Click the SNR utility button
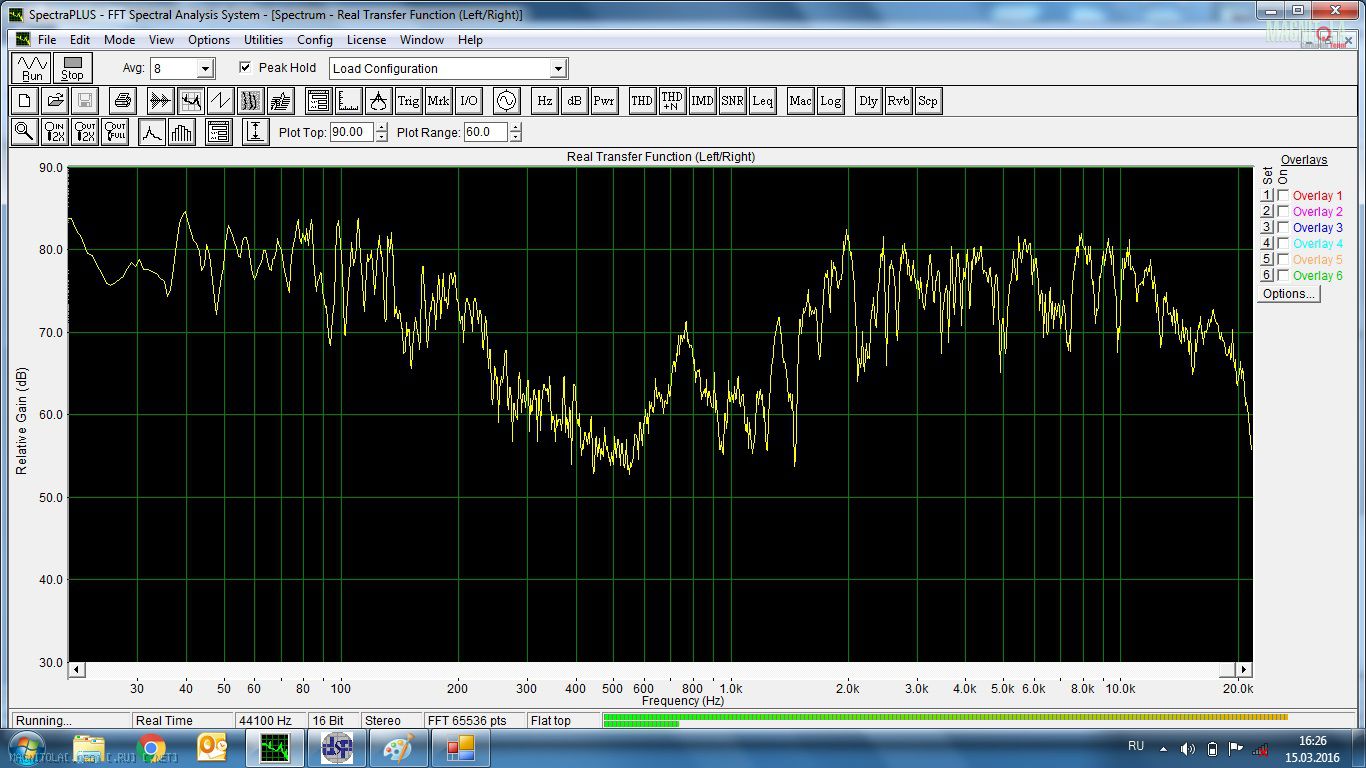The width and height of the screenshot is (1366, 768). tap(732, 101)
